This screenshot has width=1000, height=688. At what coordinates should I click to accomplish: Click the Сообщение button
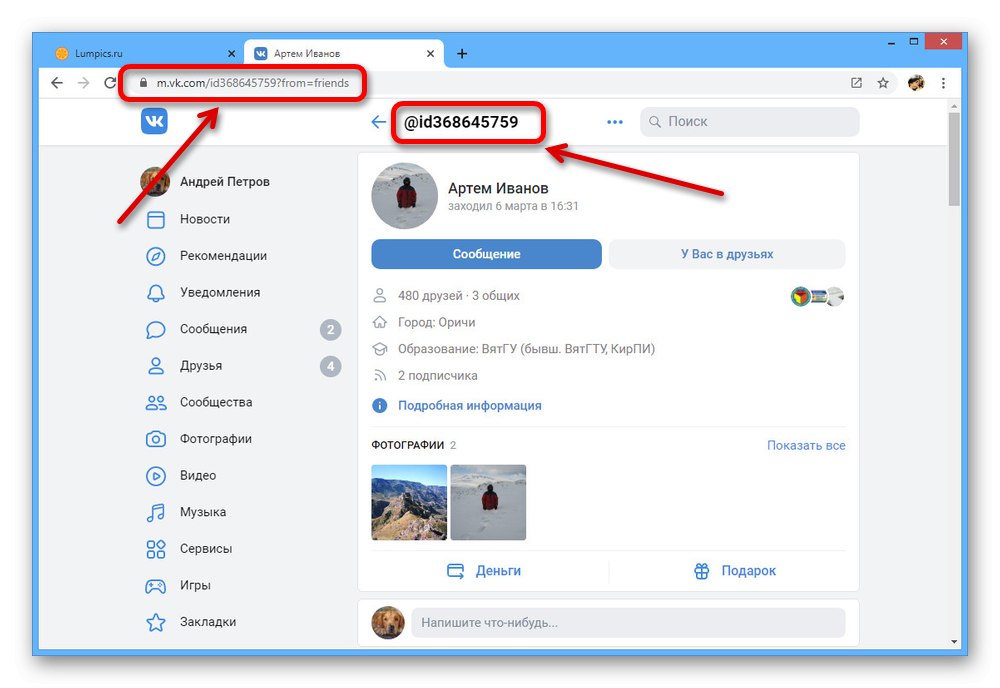pos(486,254)
